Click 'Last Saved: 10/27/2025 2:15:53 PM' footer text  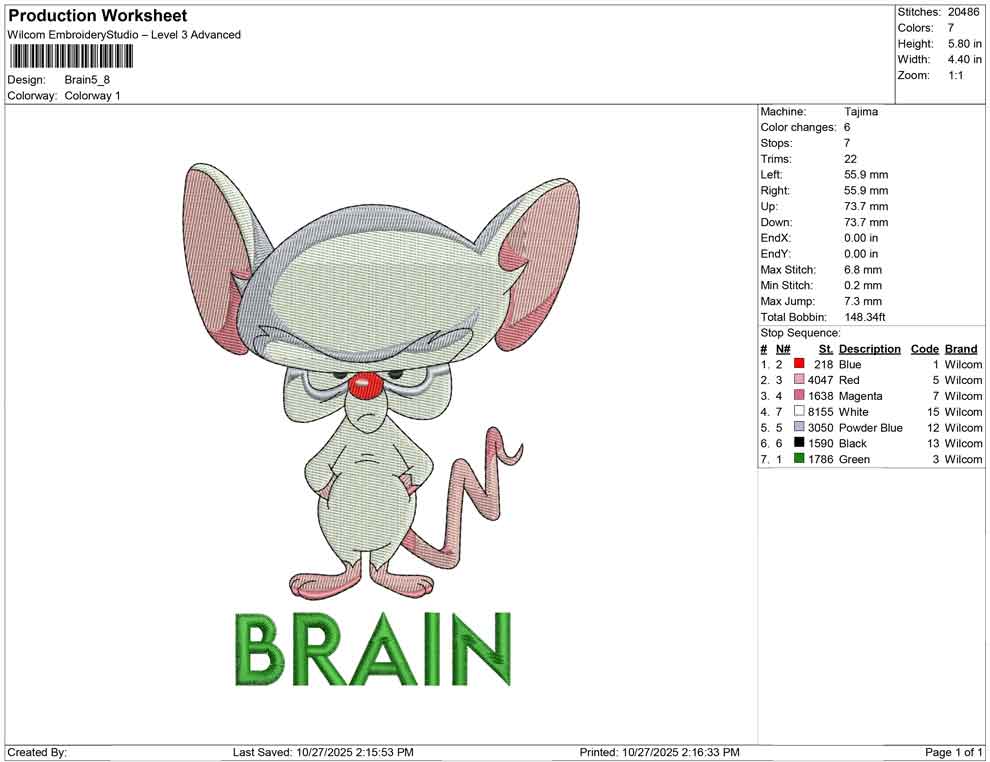pyautogui.click(x=323, y=752)
